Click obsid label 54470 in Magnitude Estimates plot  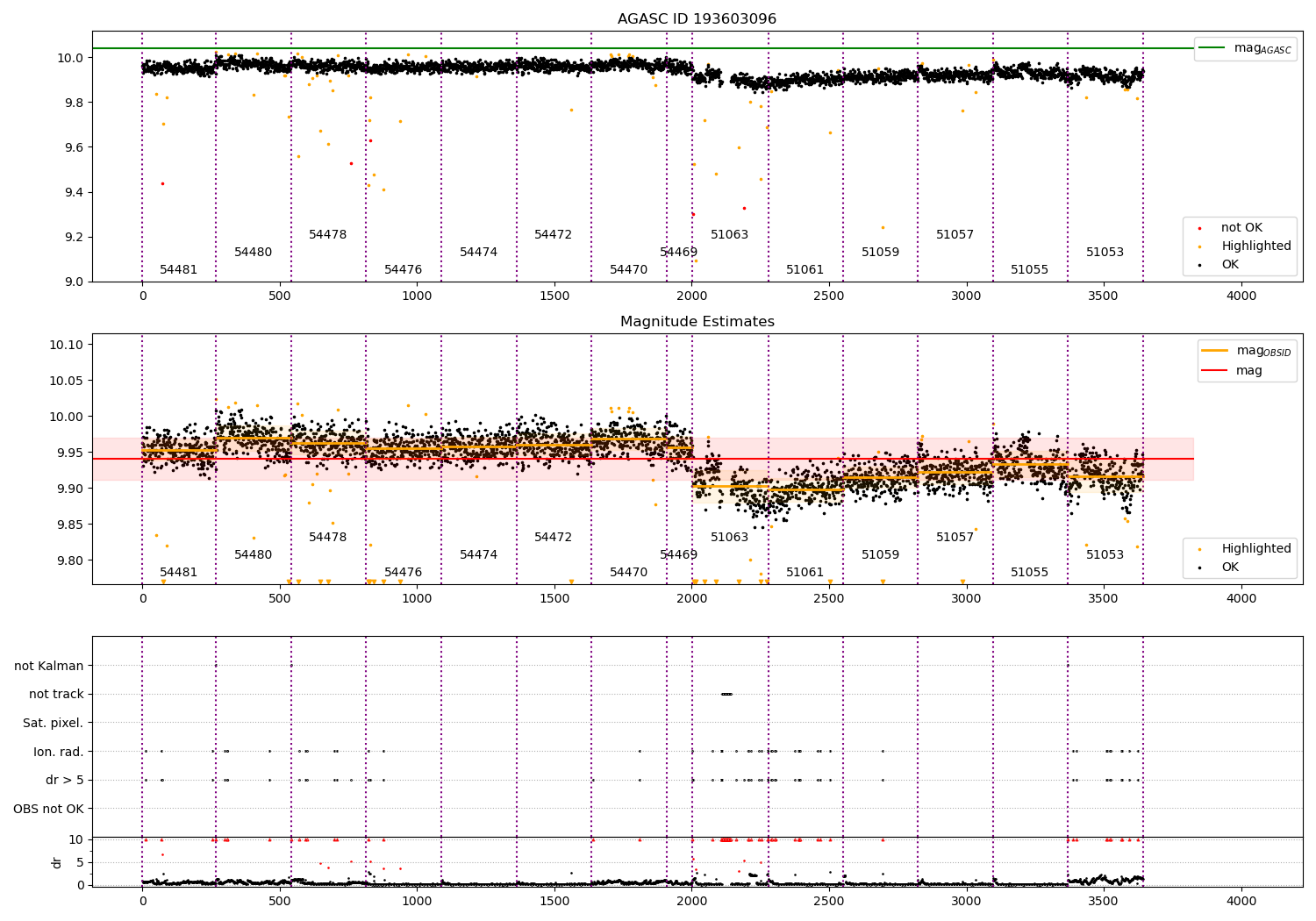[629, 573]
